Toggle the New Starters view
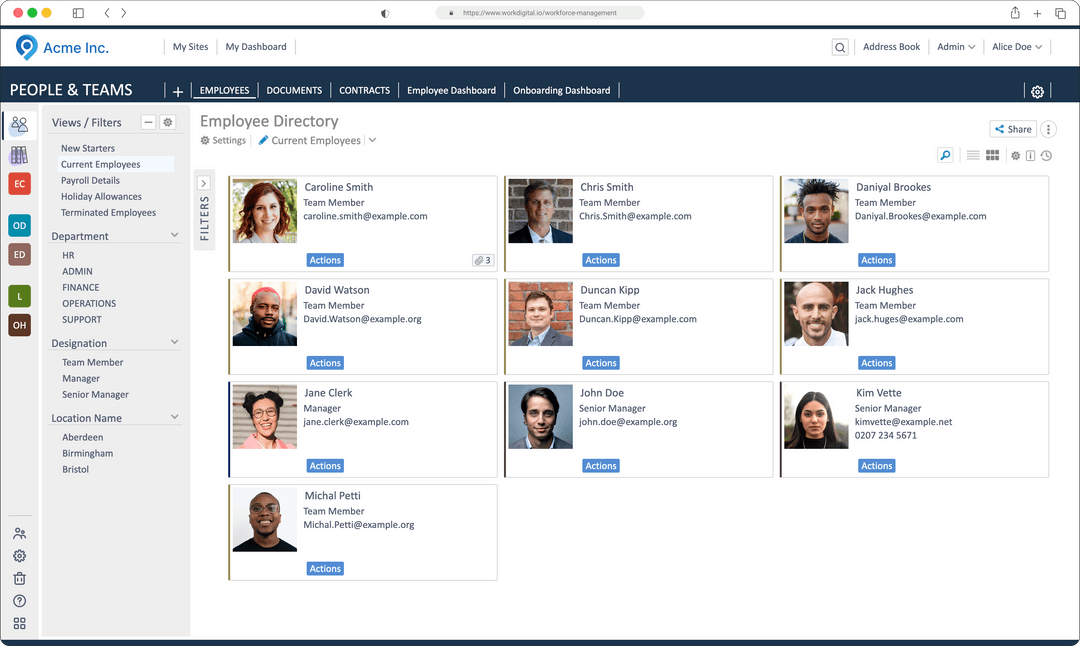The image size is (1080, 646). [x=89, y=147]
